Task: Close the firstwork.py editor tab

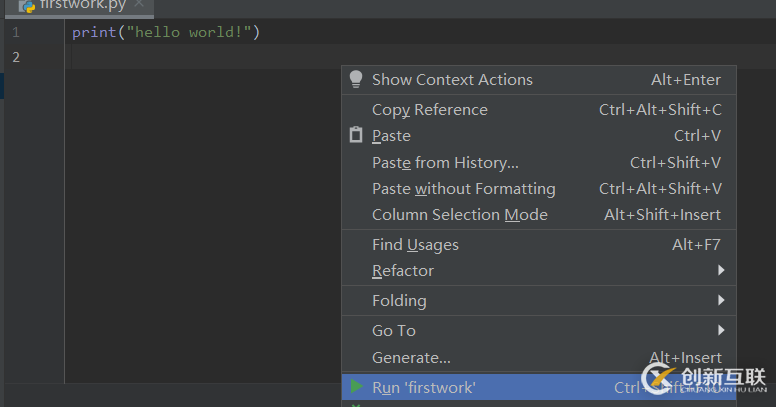Action: [138, 4]
